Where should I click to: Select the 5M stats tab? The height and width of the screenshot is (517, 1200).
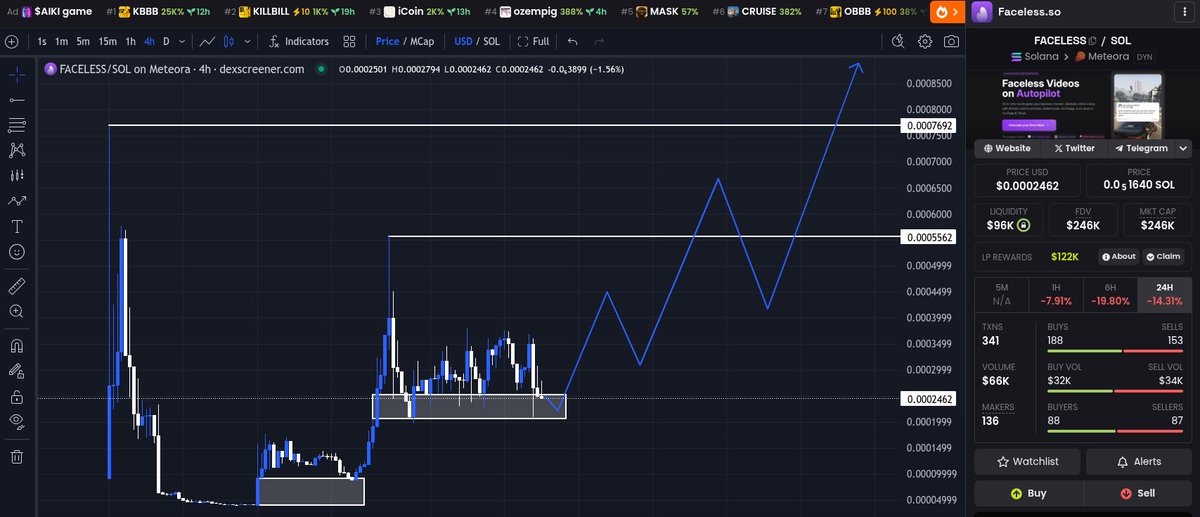pyautogui.click(x=1001, y=294)
